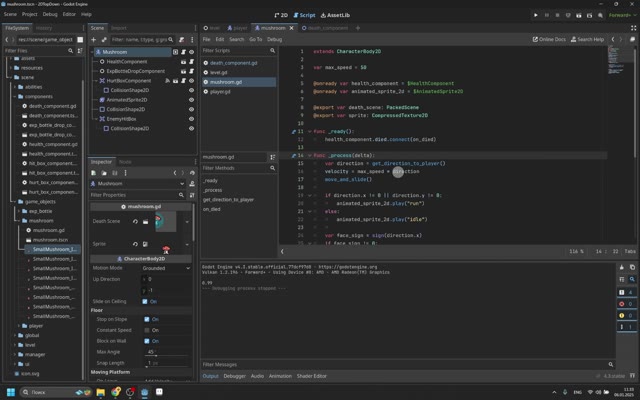This screenshot has width=640, height=400.
Task: Click reset arrow next to Death Scene
Action: tap(135, 222)
